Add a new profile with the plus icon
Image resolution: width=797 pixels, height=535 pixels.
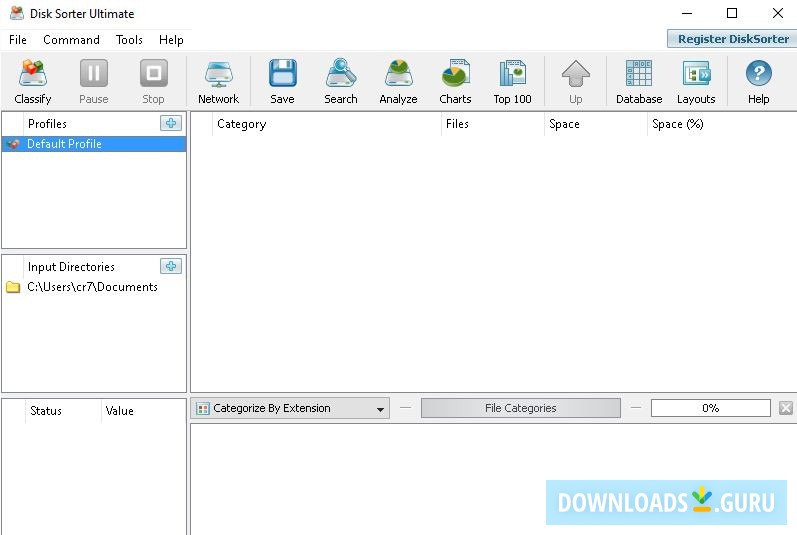(x=171, y=123)
